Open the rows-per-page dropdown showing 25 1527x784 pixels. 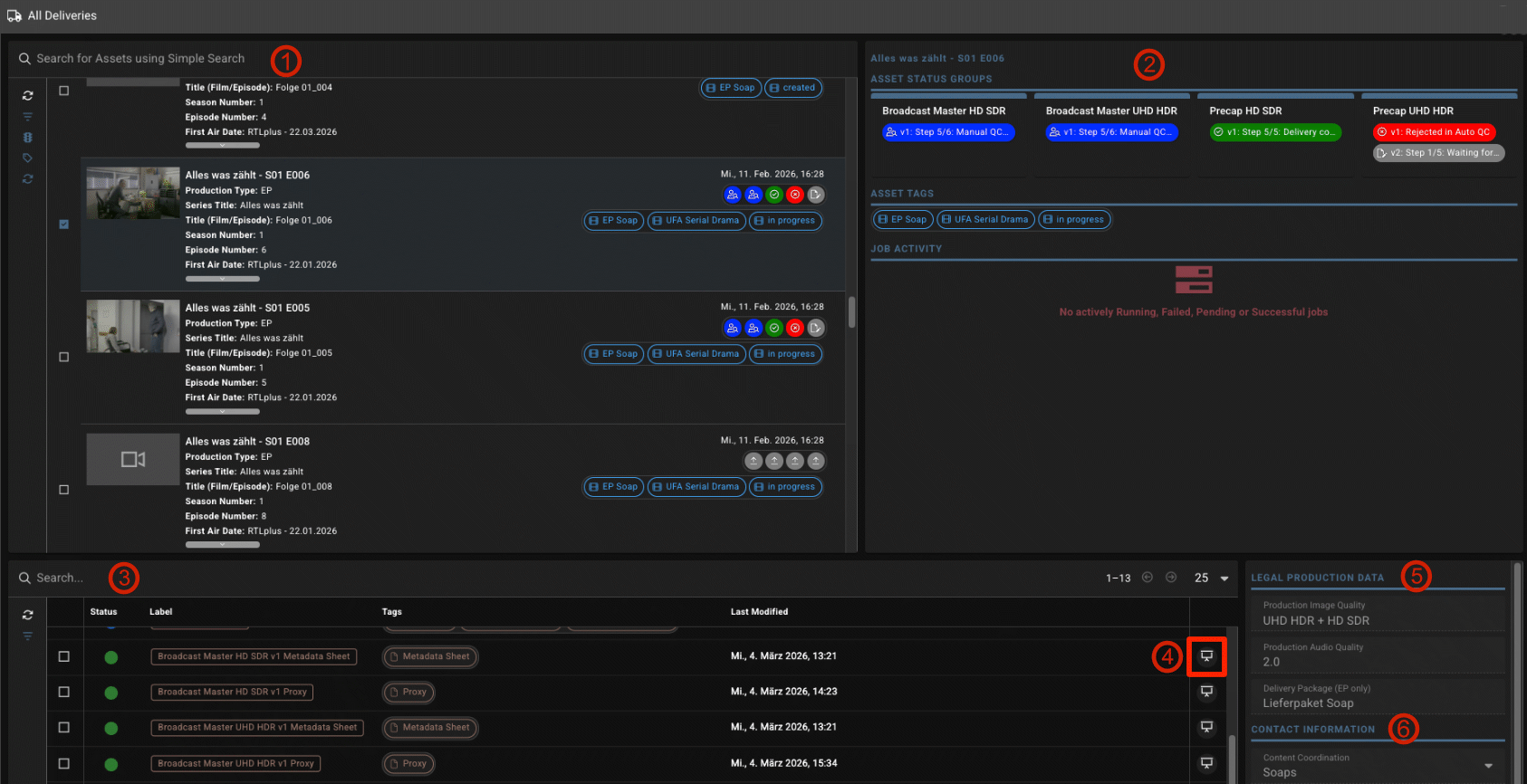pos(1212,578)
